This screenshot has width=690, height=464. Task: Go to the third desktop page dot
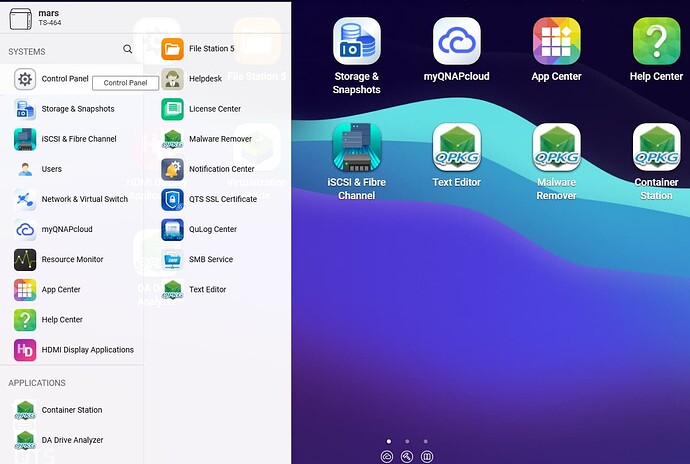point(426,441)
